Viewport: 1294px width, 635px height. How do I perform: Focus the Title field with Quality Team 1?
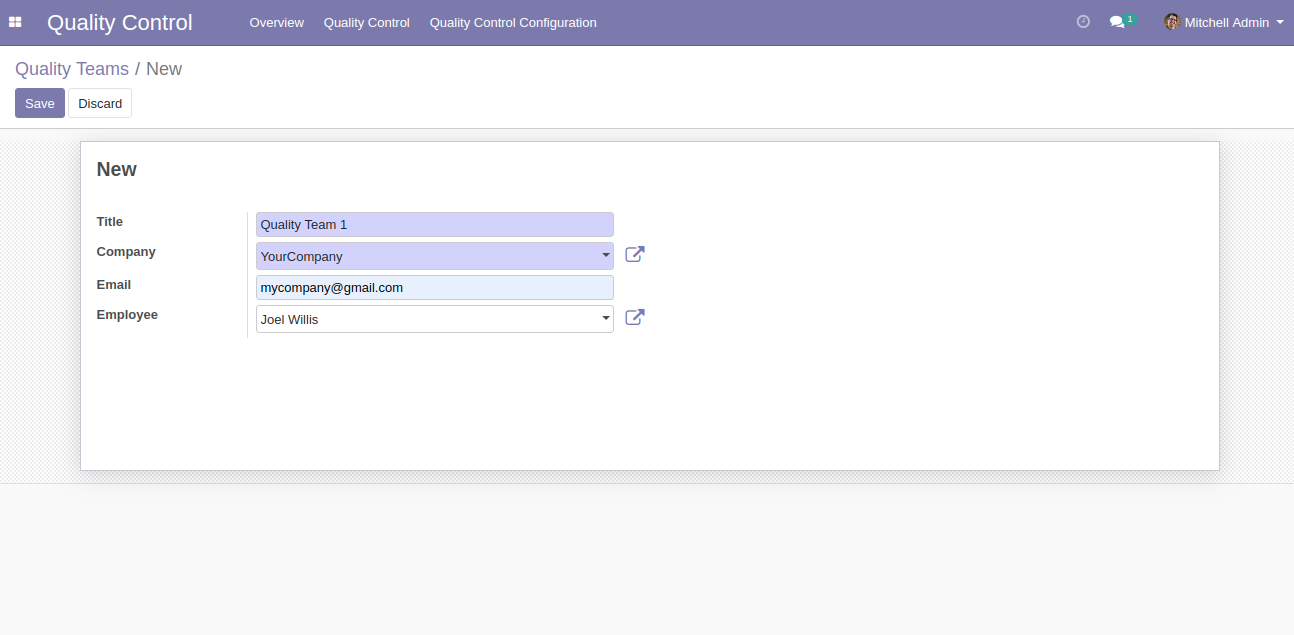click(x=435, y=225)
